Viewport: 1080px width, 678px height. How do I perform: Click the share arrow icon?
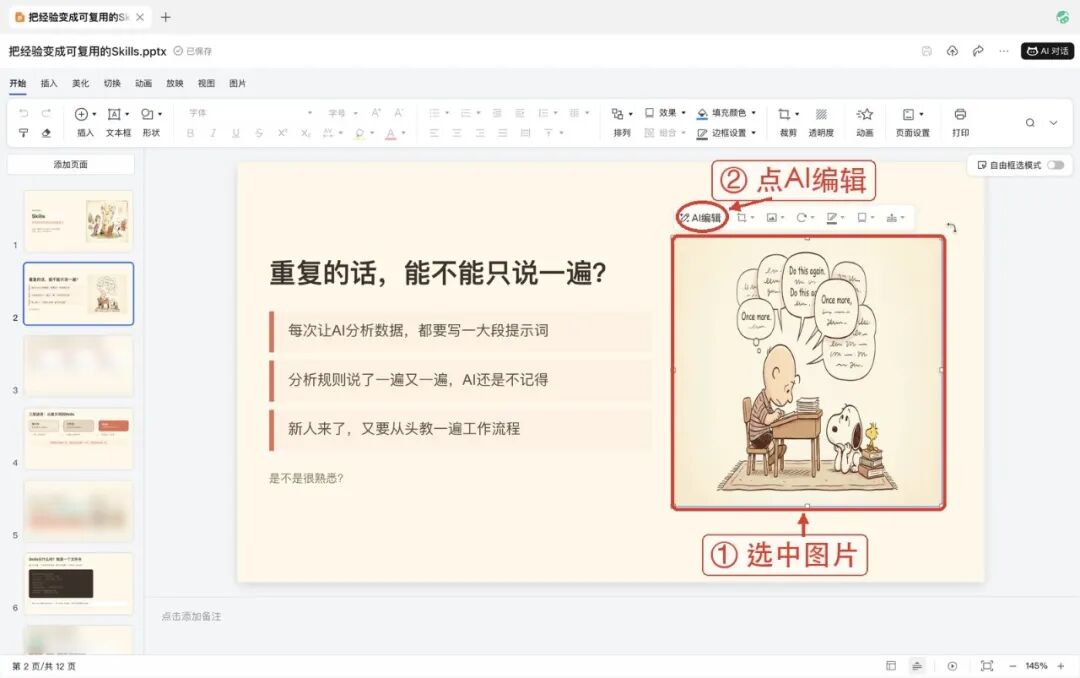[978, 51]
